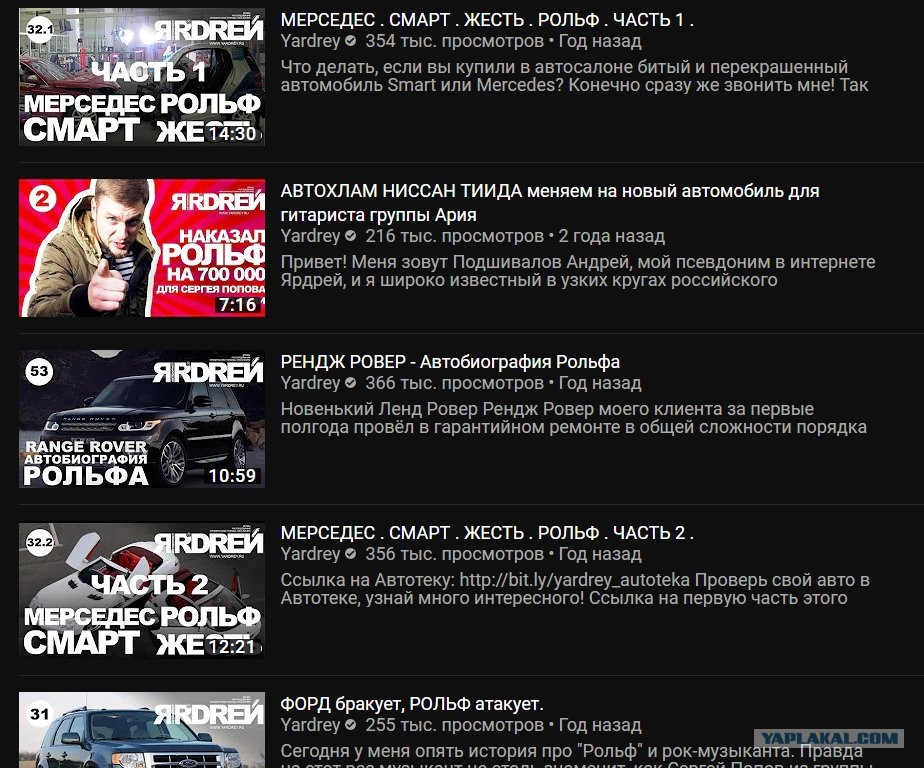Open Yardrey channel under the ФОРД video
924x768 pixels.
[x=311, y=726]
